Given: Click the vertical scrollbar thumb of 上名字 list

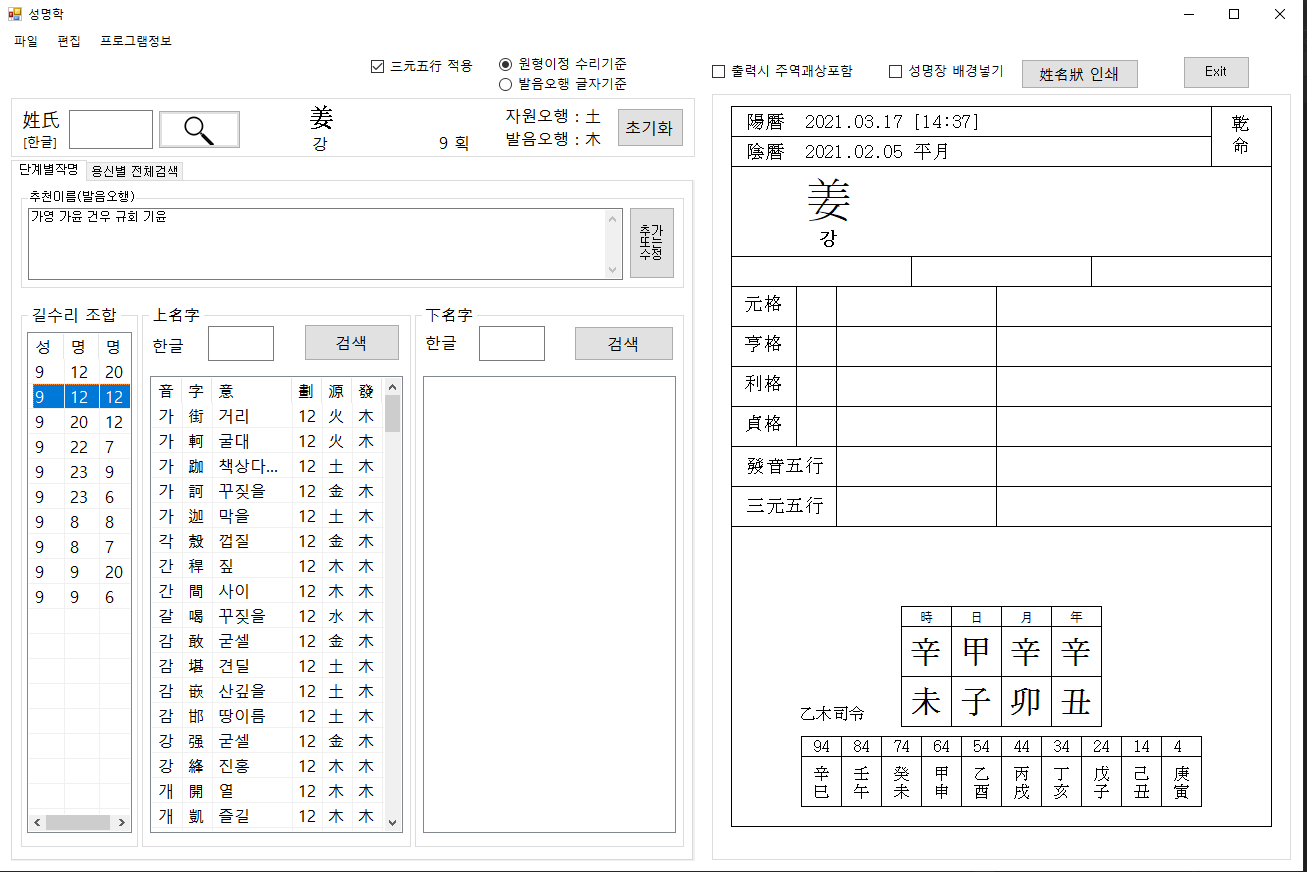Looking at the screenshot, I should coord(393,413).
